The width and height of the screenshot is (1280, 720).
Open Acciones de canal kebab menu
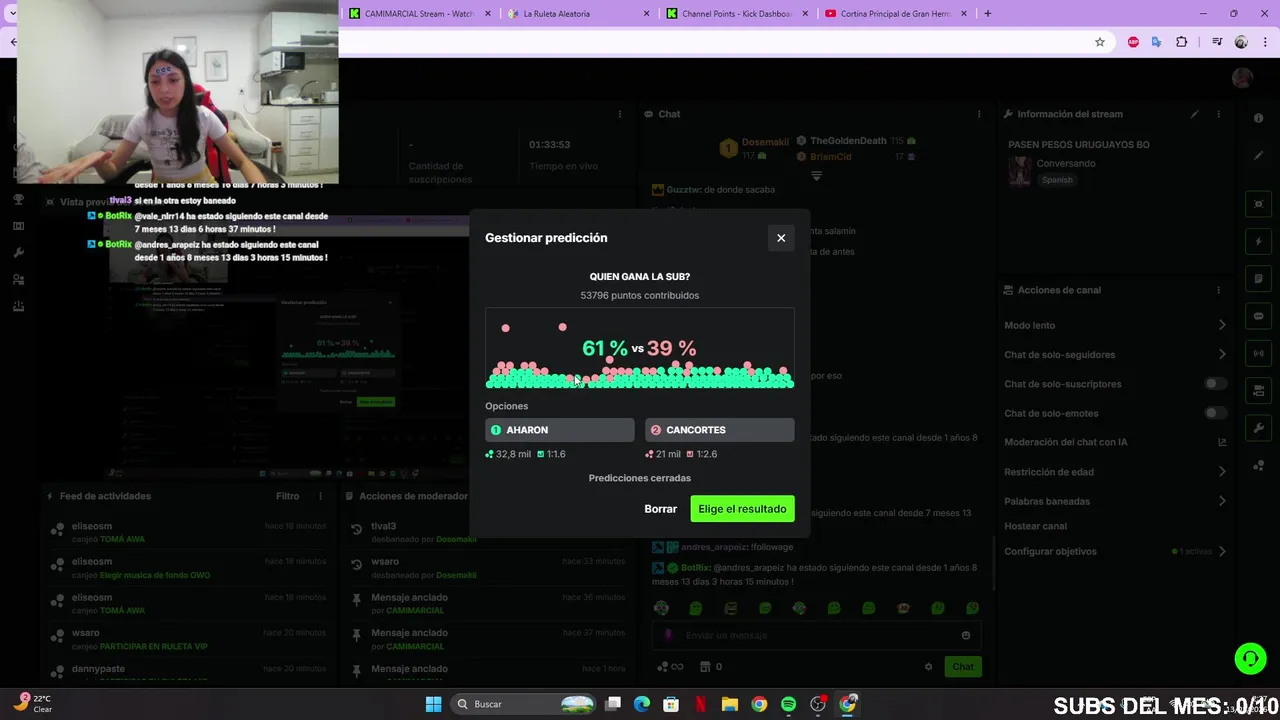1218,290
